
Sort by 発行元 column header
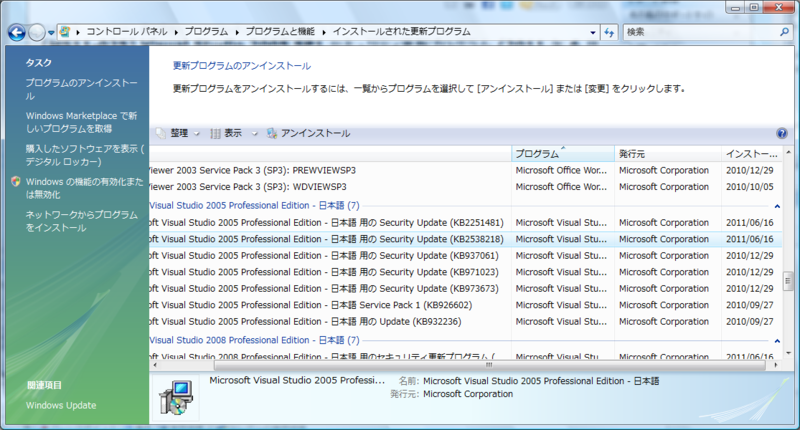click(668, 154)
